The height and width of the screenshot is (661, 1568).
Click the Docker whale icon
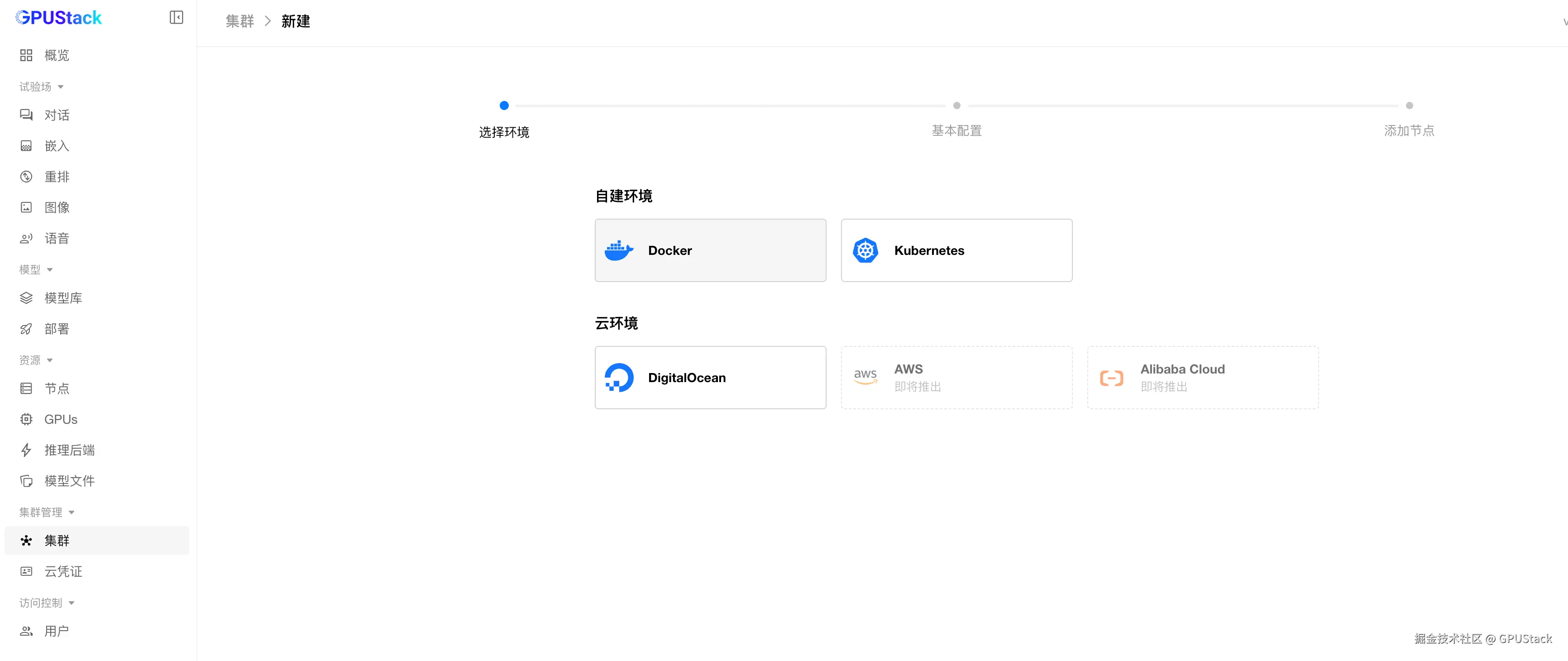pos(618,250)
